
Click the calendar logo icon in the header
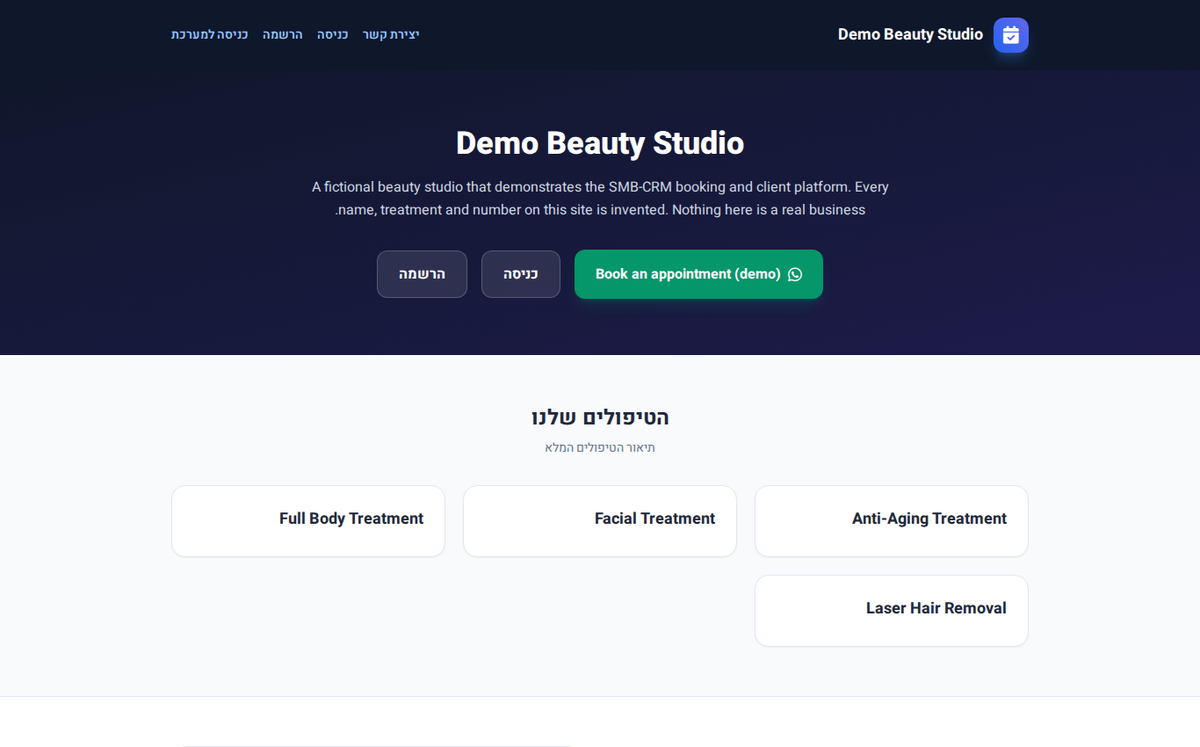(x=1010, y=35)
